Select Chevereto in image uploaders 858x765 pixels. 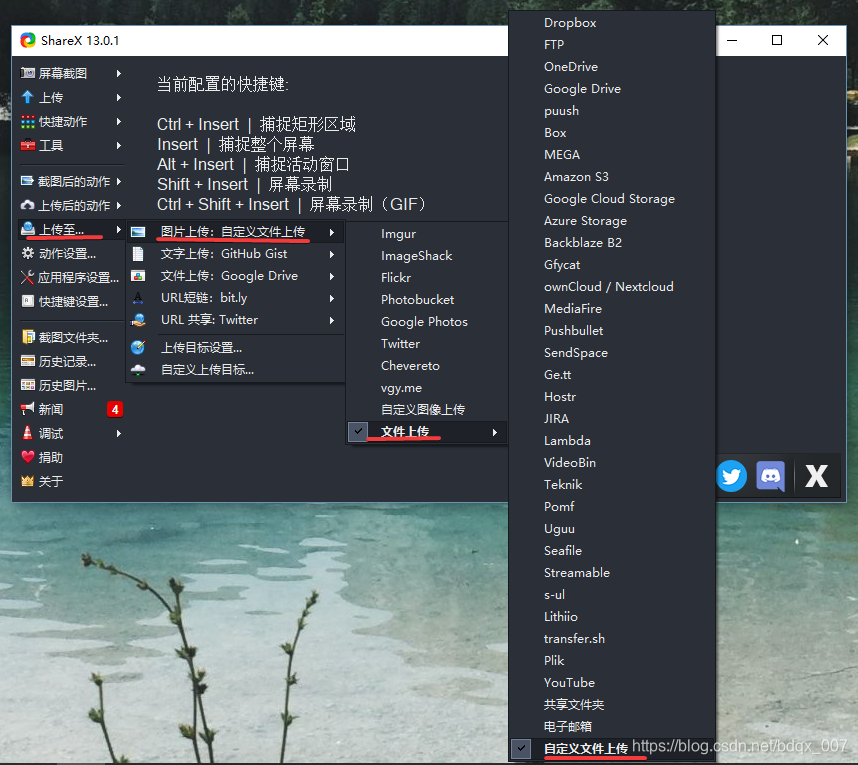click(410, 366)
